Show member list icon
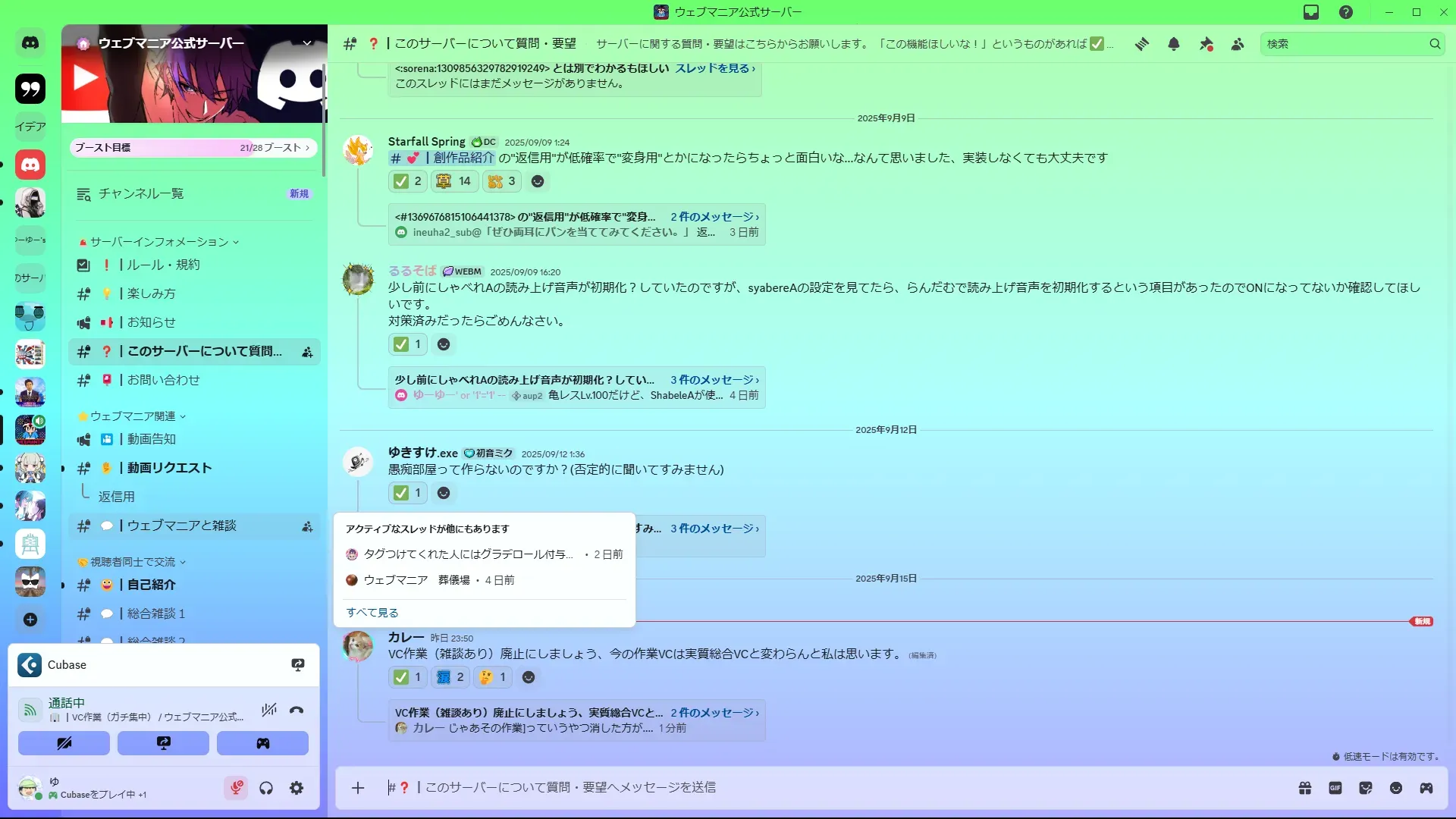The width and height of the screenshot is (1456, 819). (1238, 44)
